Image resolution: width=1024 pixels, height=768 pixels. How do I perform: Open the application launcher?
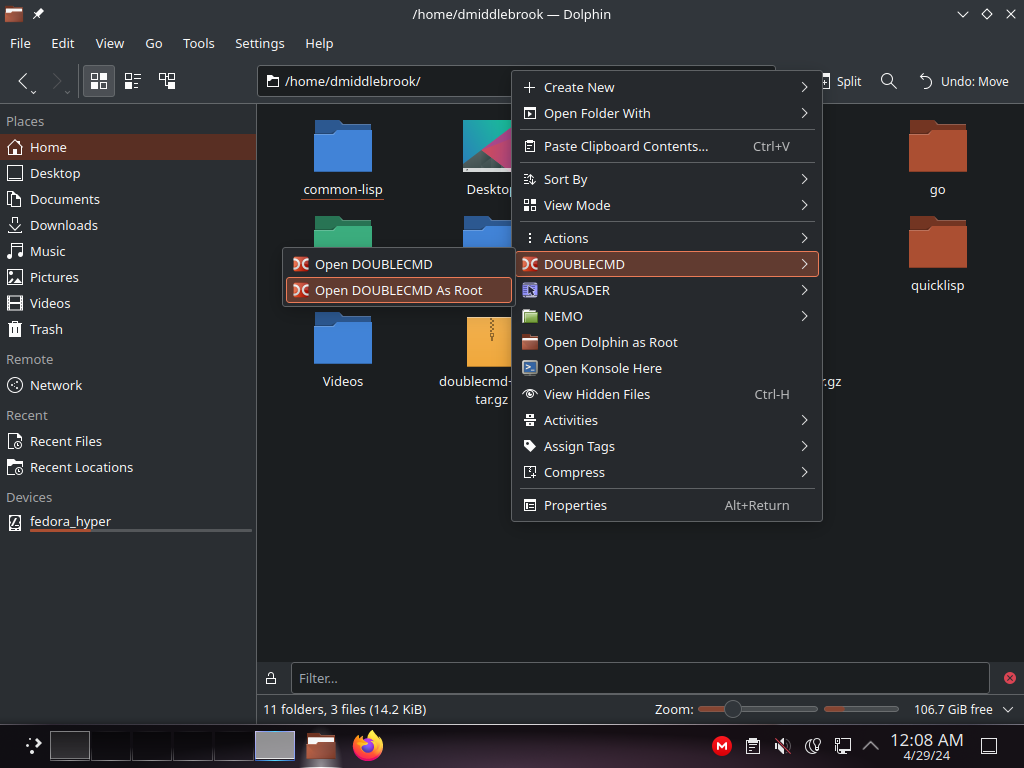[x=33, y=746]
